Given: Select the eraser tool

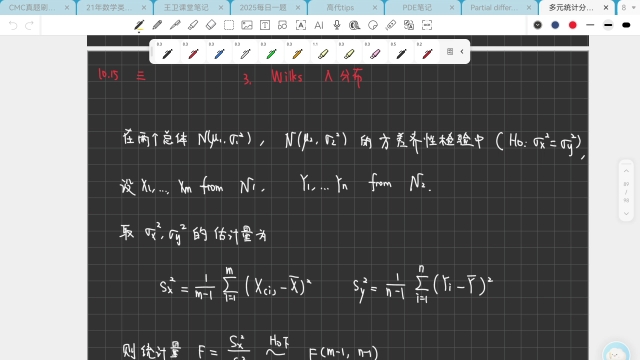Looking at the screenshot, I should point(211,25).
